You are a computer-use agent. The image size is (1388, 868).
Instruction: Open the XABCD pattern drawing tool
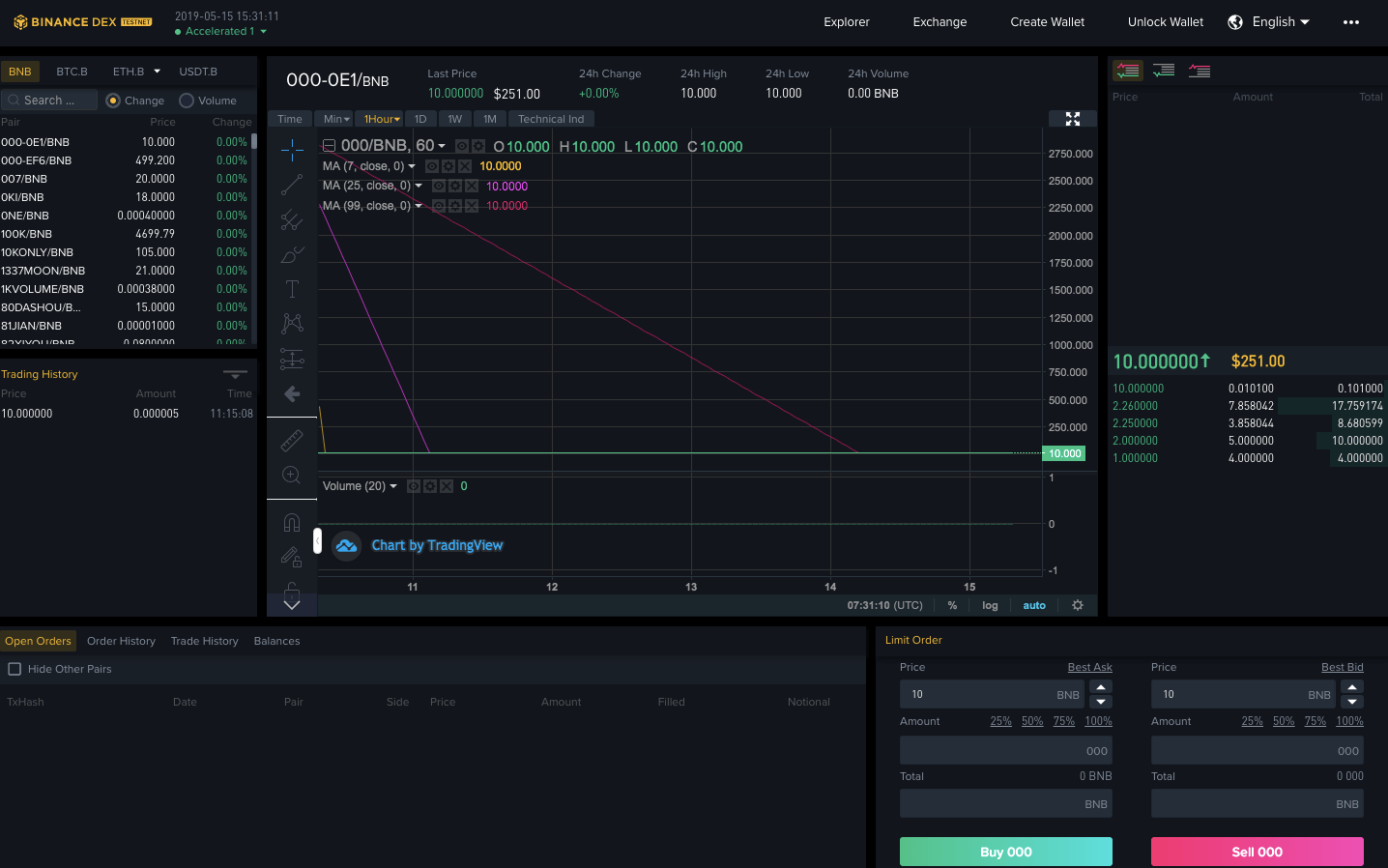tap(292, 323)
